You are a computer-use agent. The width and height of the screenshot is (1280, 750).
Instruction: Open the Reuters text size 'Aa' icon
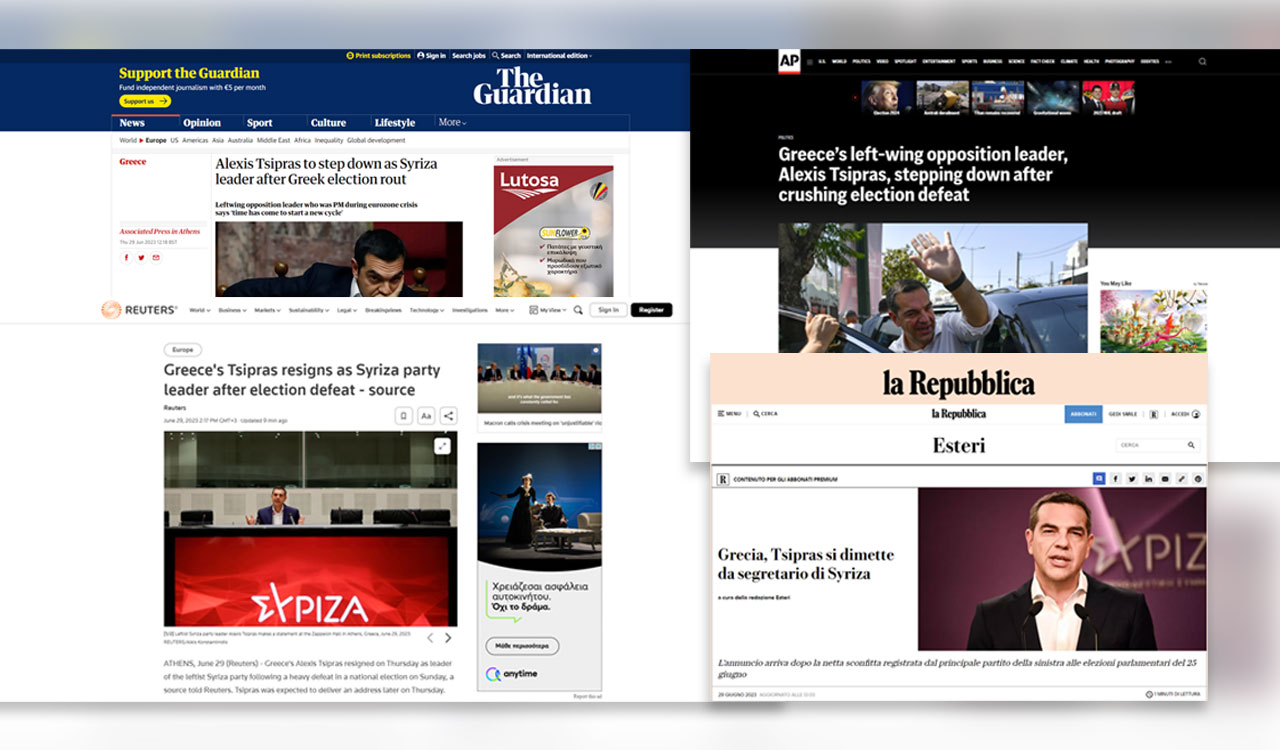(426, 415)
